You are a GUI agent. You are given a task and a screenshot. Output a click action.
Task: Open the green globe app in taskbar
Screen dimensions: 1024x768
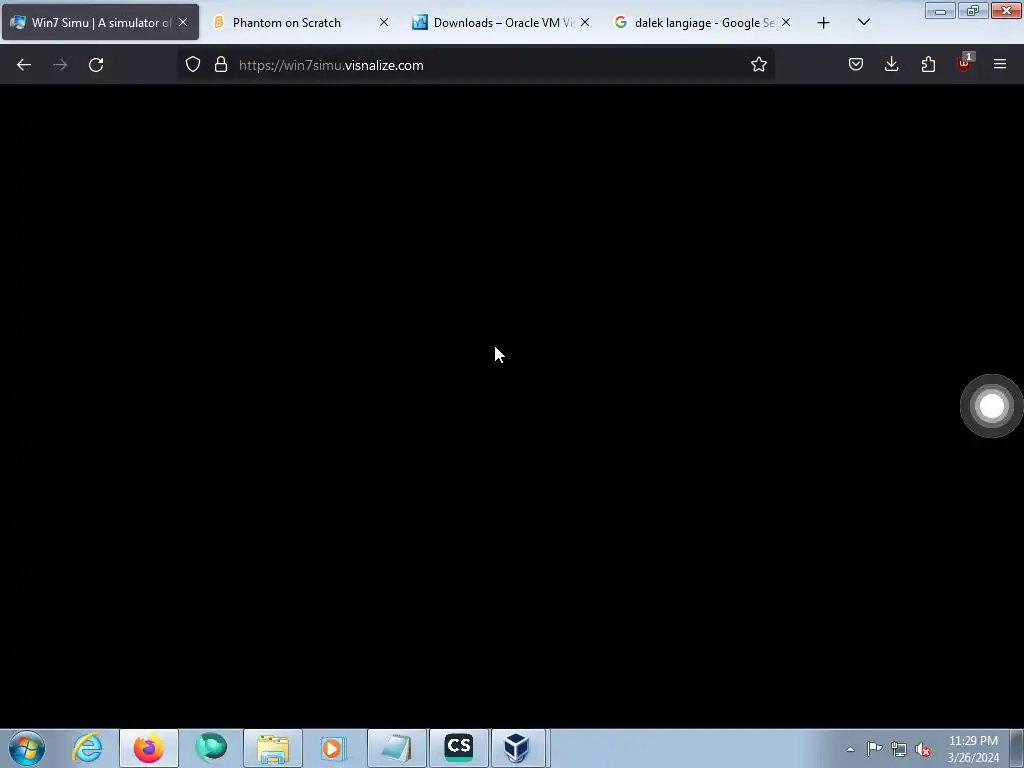pos(210,748)
